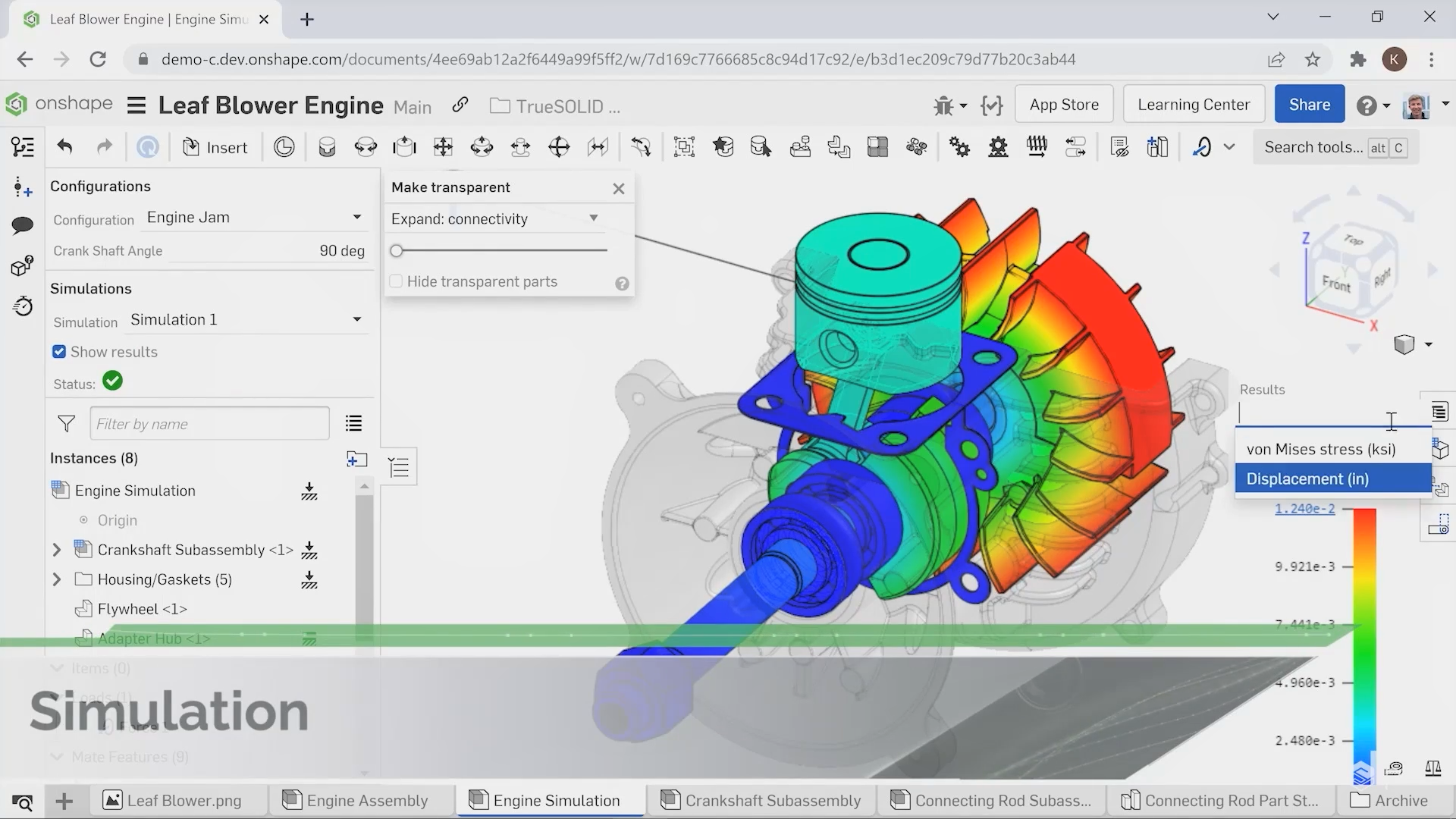Open the instance list sidebar icon
1456x819 pixels.
pyautogui.click(x=23, y=147)
